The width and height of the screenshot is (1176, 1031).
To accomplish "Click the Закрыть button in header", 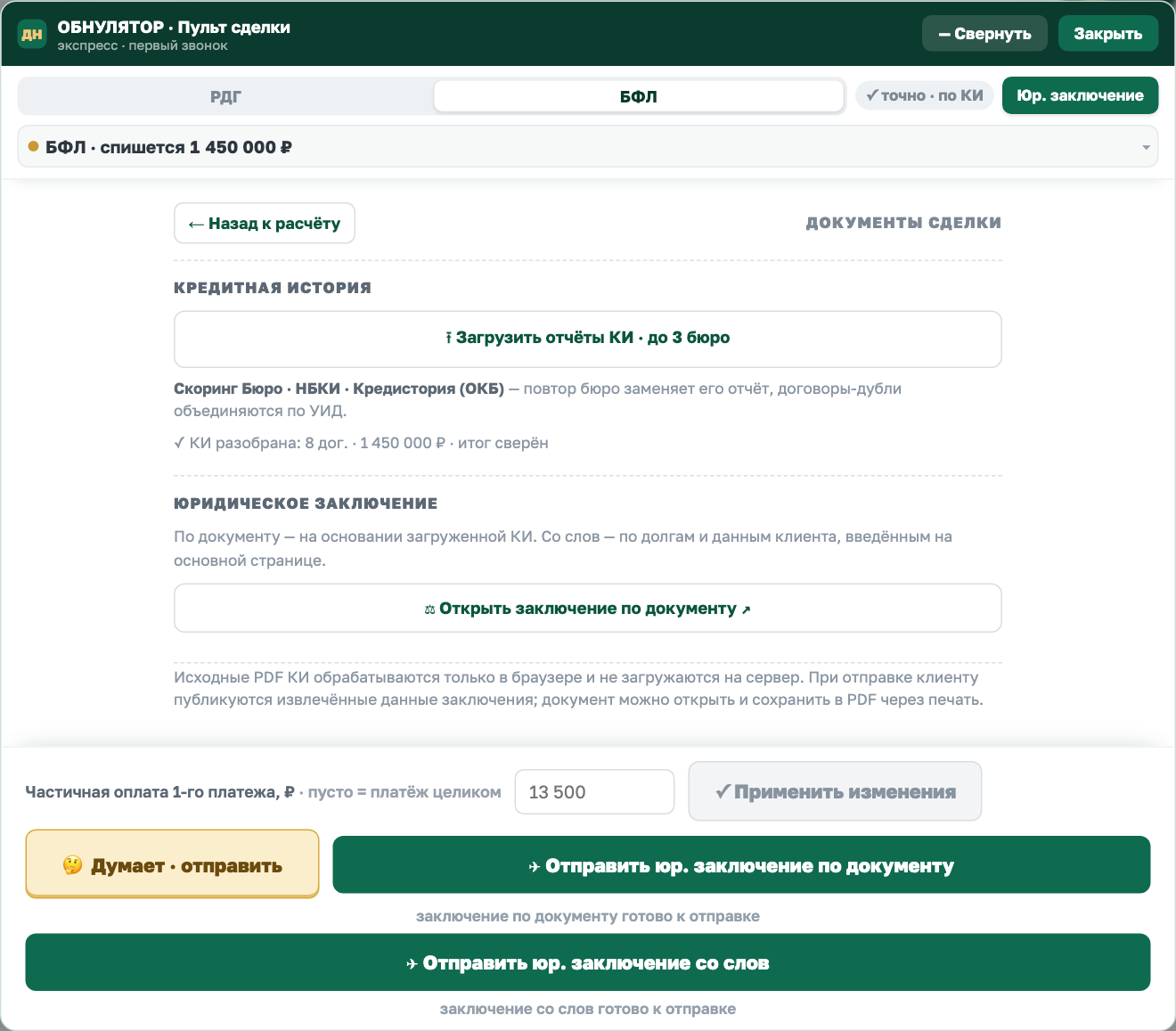I will pos(1108,34).
